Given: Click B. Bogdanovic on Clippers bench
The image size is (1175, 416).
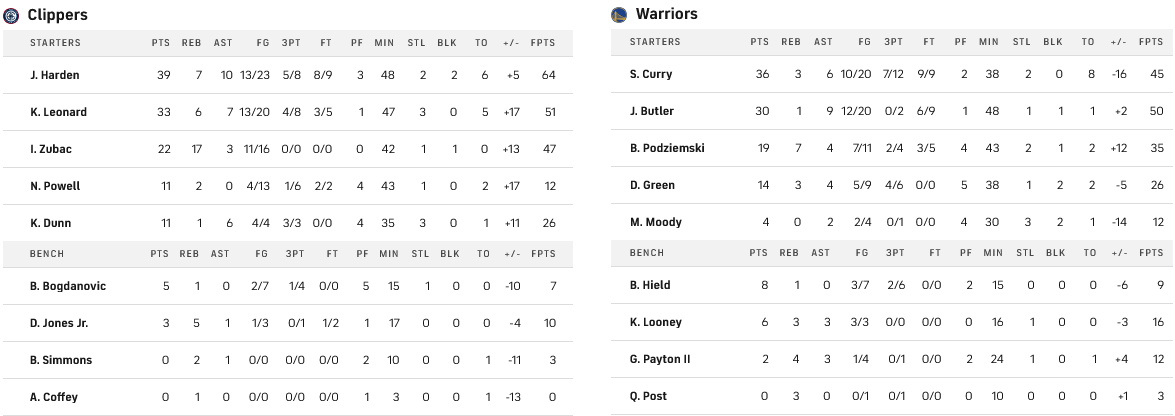Looking at the screenshot, I should (68, 286).
